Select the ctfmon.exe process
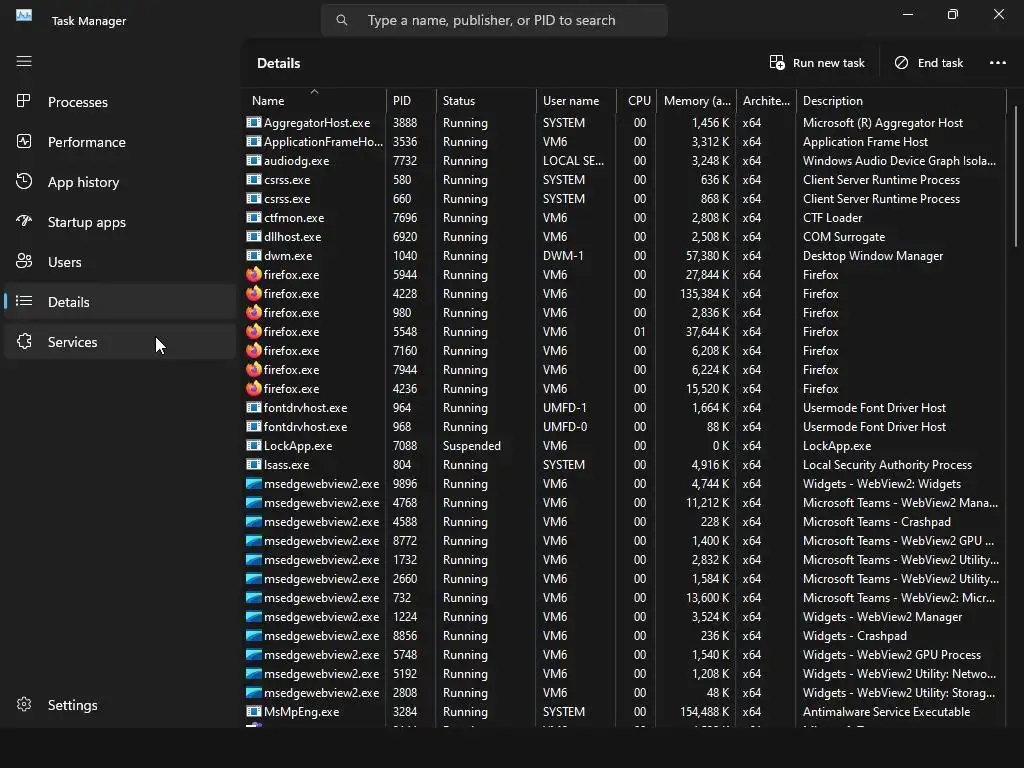Screen dimensions: 1024x768 (624, 217)
